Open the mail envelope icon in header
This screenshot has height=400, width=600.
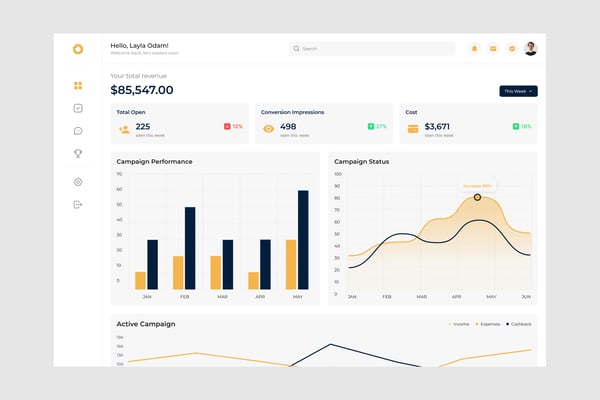click(x=493, y=49)
